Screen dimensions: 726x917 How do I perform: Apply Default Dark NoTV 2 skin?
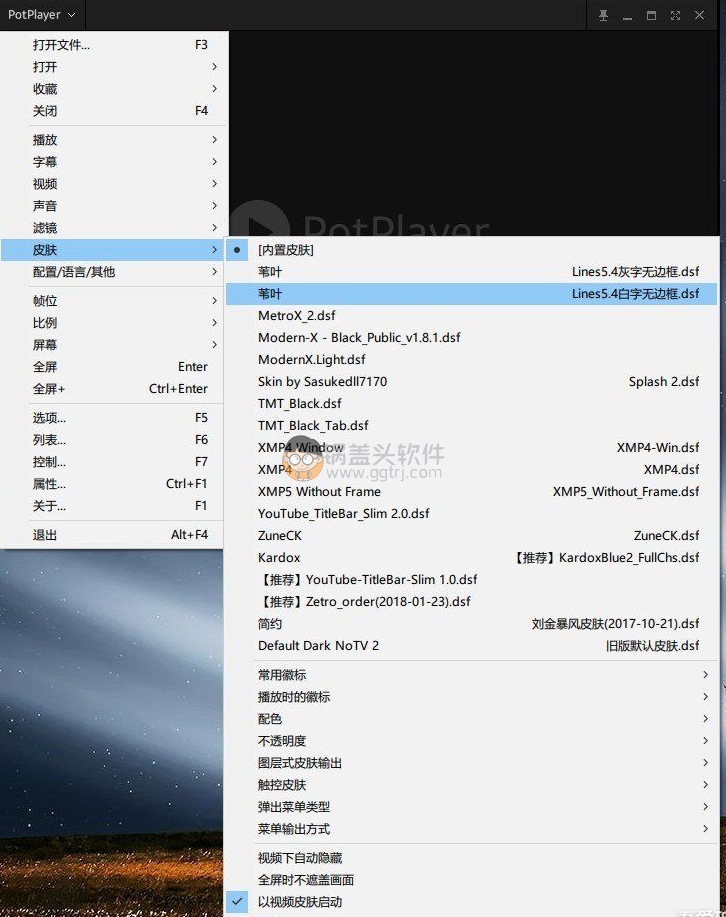point(472,646)
